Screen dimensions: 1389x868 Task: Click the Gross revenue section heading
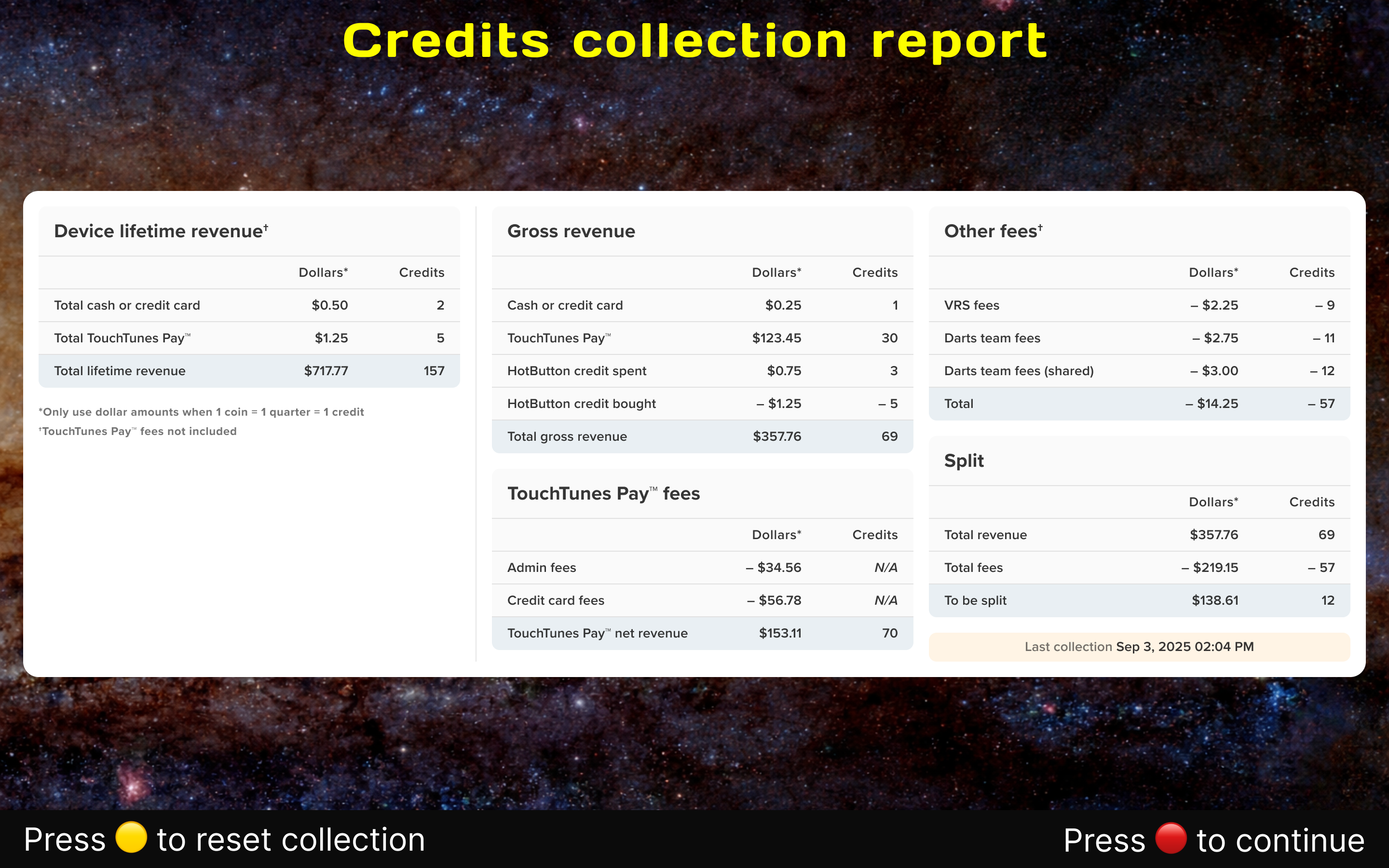point(571,231)
